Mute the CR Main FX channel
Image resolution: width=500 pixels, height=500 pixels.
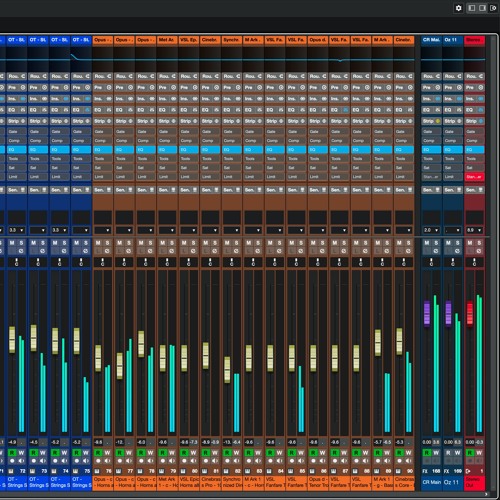[427, 243]
